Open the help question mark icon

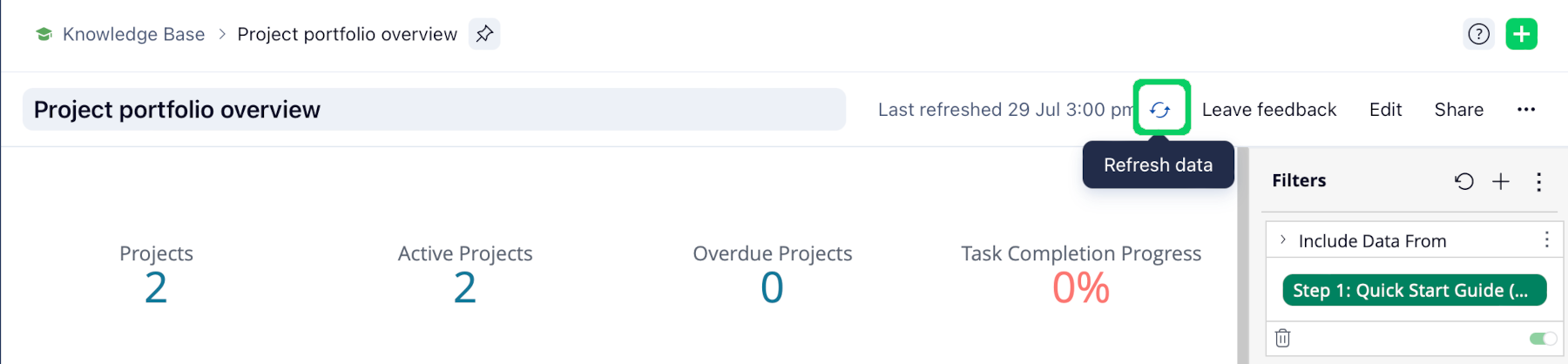1478,34
